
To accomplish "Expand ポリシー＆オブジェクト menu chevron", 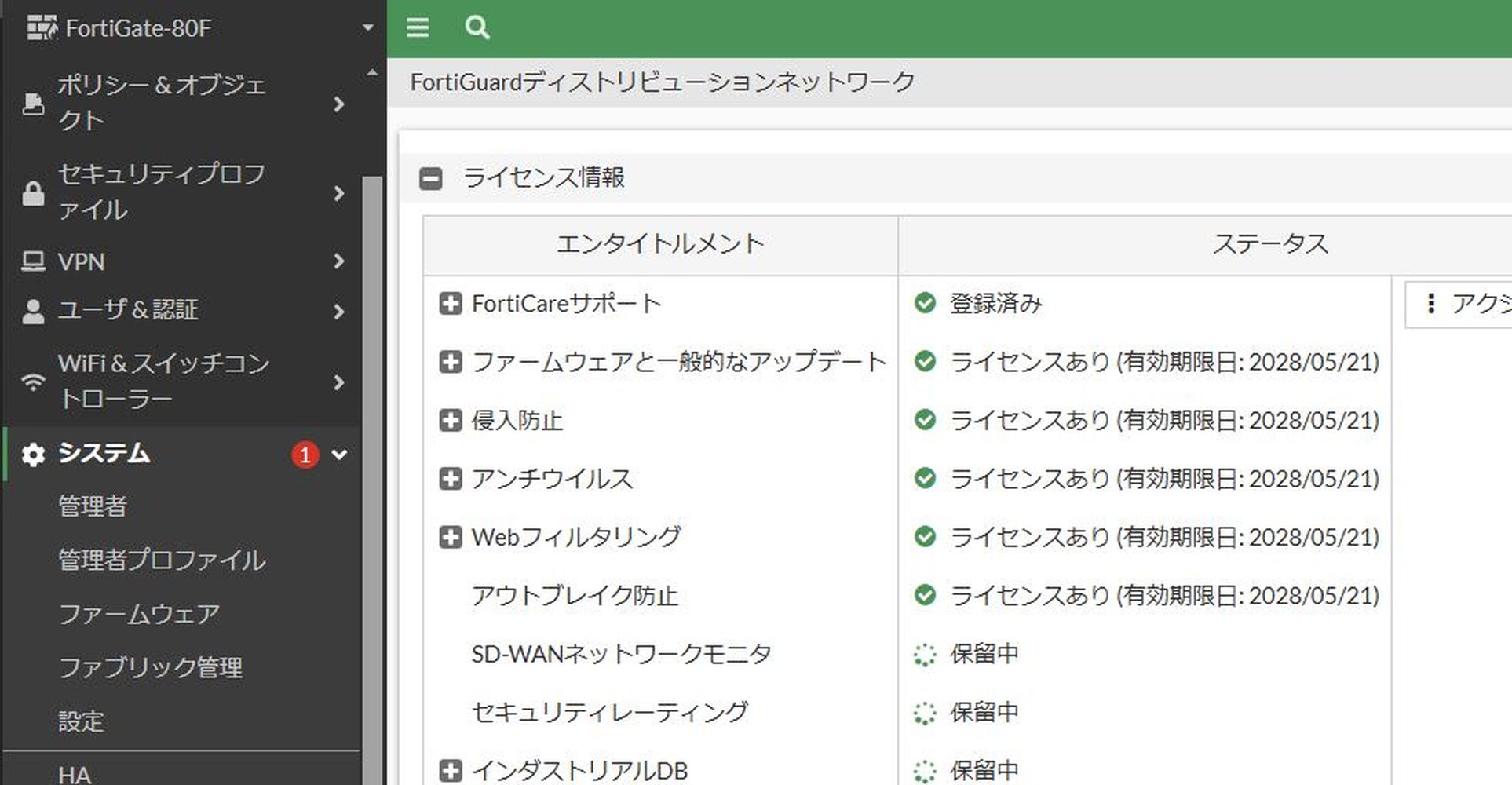I will [339, 104].
